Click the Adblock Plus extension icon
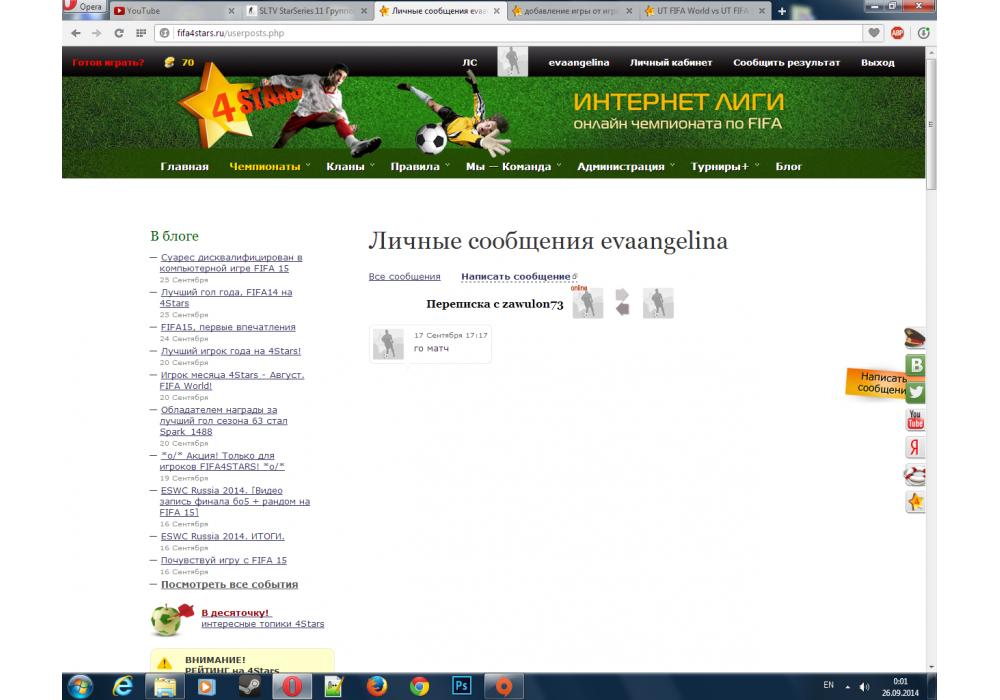Viewport: 1000px width, 700px height. point(897,32)
